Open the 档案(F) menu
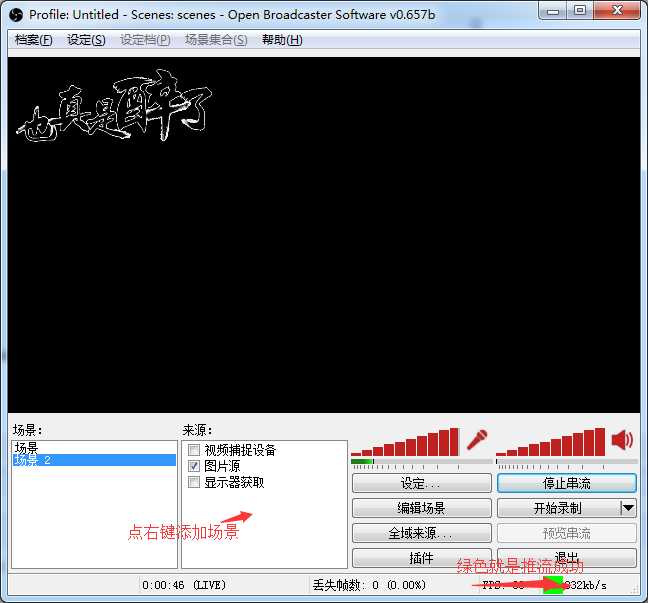Screen dimensions: 648x603 pos(33,40)
